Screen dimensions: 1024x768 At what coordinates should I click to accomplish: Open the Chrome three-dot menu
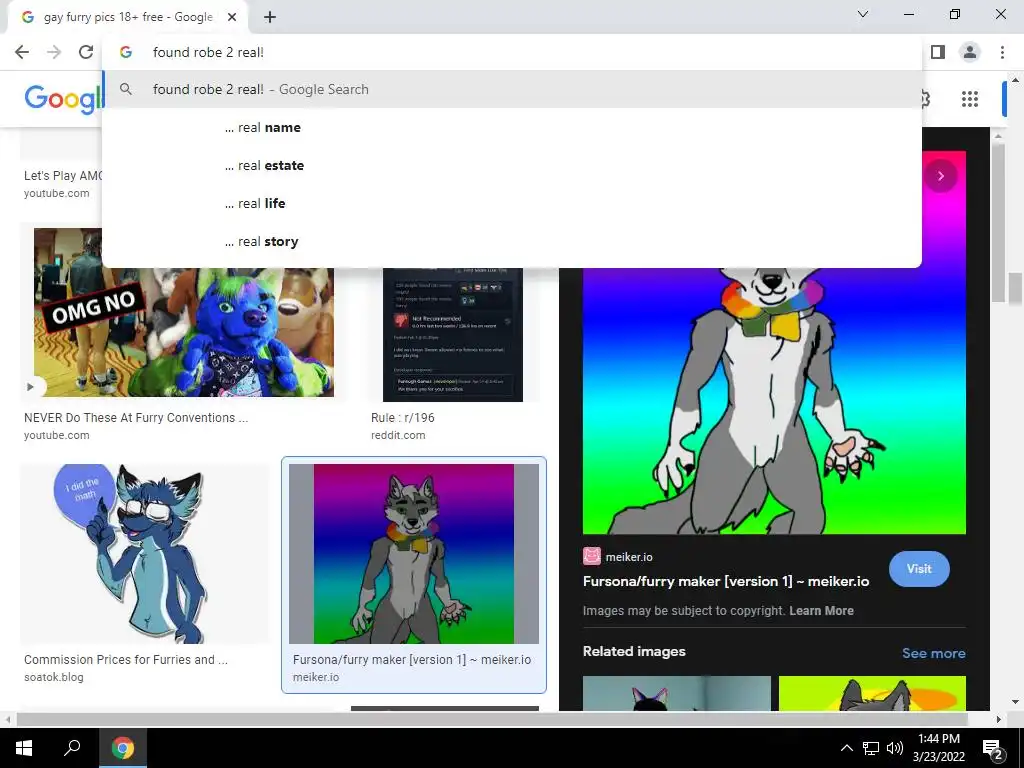tap(1002, 52)
